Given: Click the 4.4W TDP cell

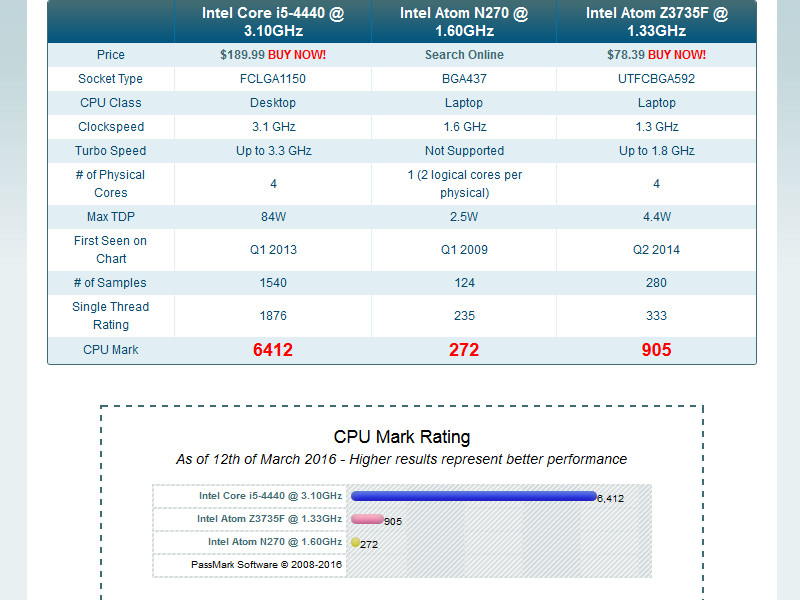Looking at the screenshot, I should tap(657, 217).
